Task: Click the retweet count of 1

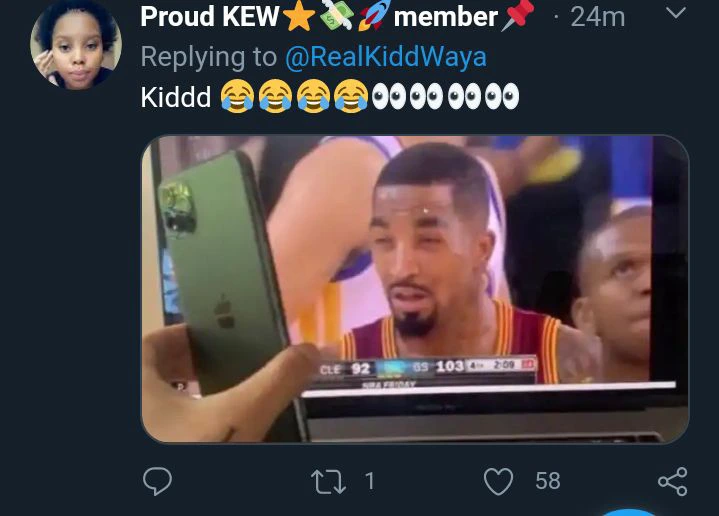Action: pyautogui.click(x=369, y=482)
